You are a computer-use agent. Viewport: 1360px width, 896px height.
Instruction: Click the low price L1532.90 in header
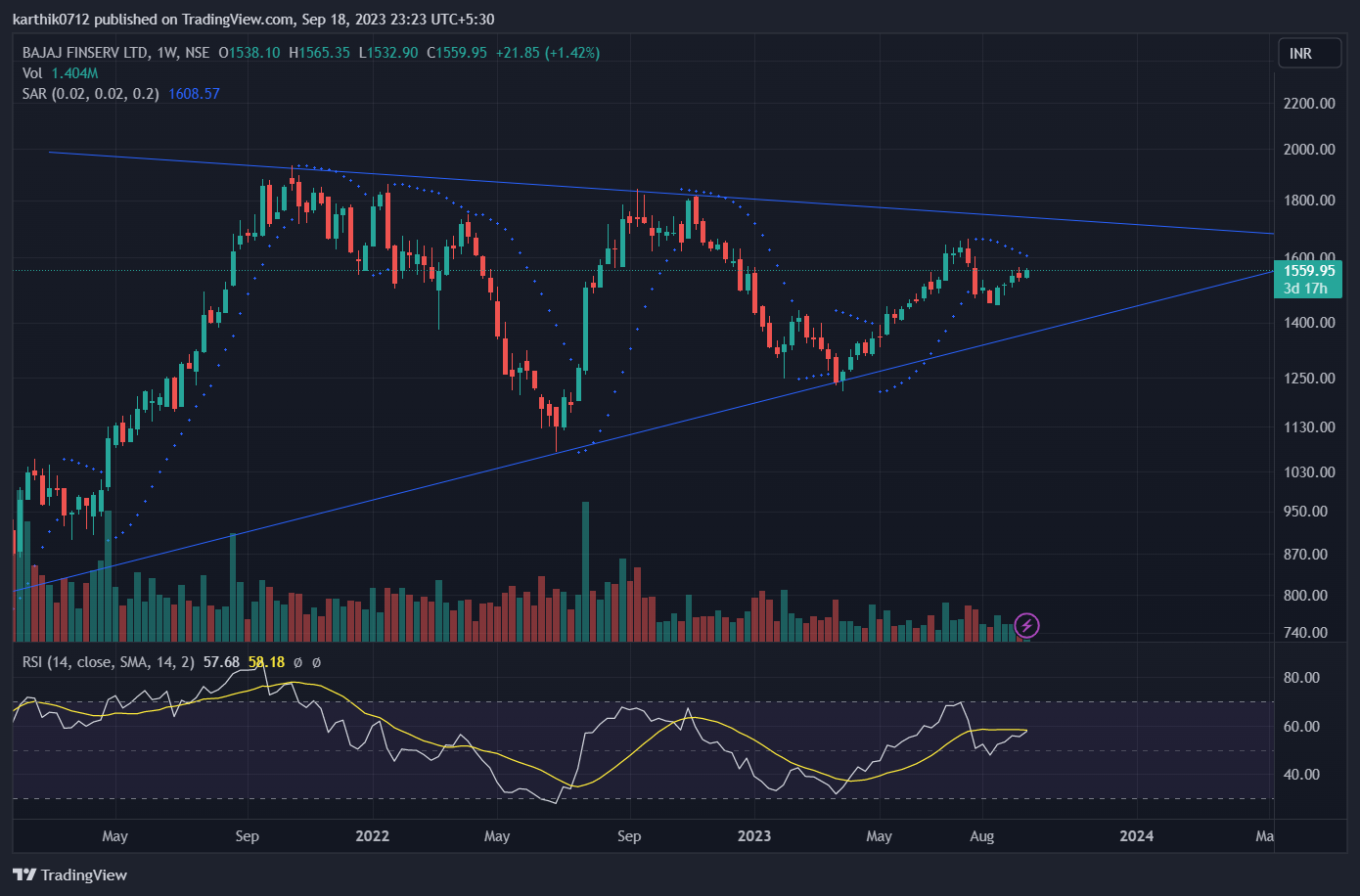coord(388,53)
